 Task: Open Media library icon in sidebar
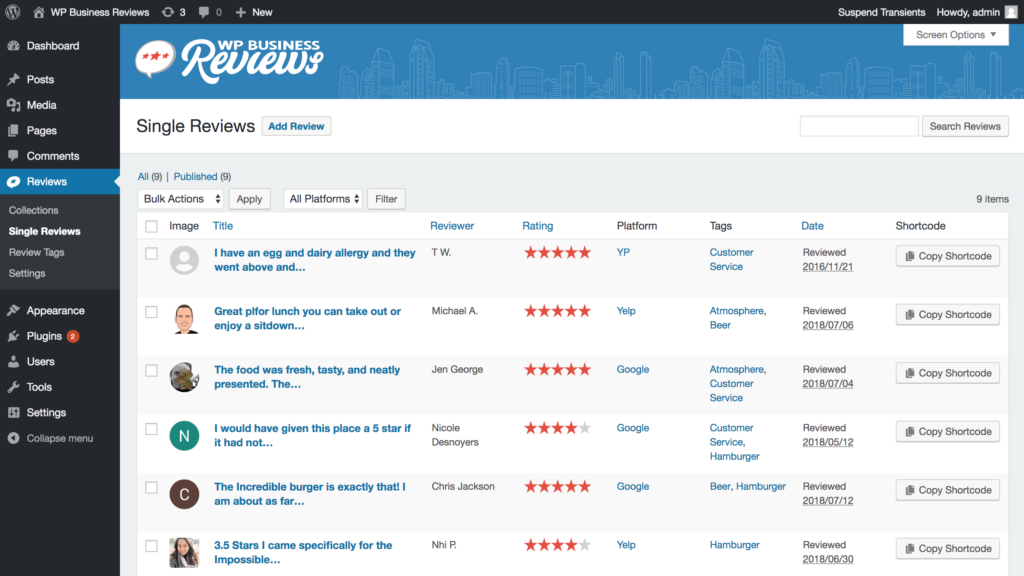(14, 104)
